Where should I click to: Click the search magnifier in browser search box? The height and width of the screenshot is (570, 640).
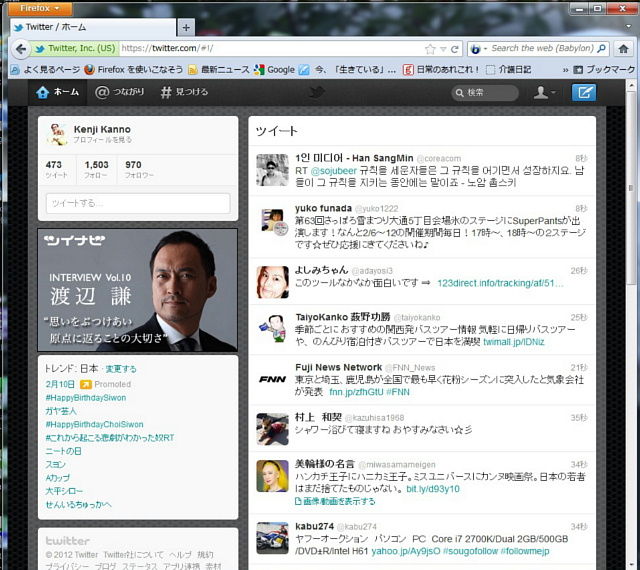click(601, 49)
